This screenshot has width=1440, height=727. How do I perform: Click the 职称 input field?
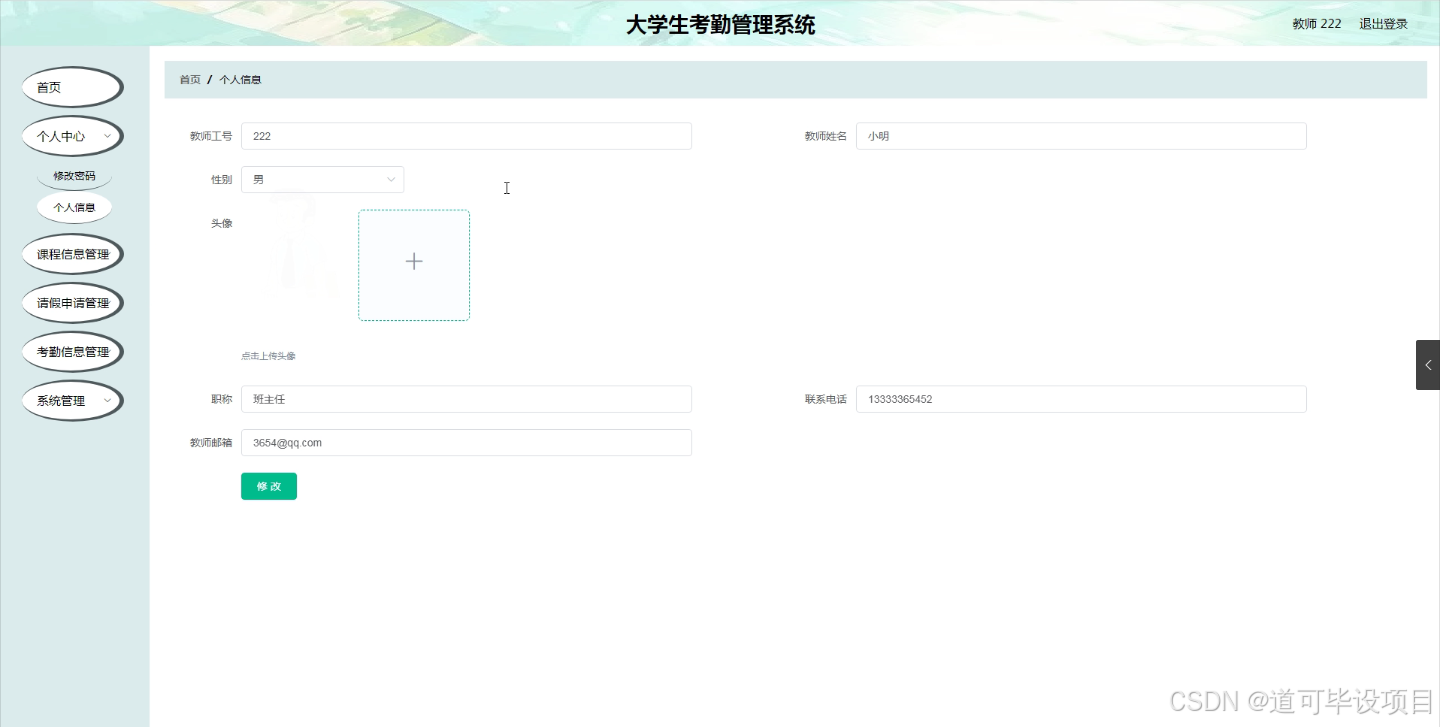466,399
